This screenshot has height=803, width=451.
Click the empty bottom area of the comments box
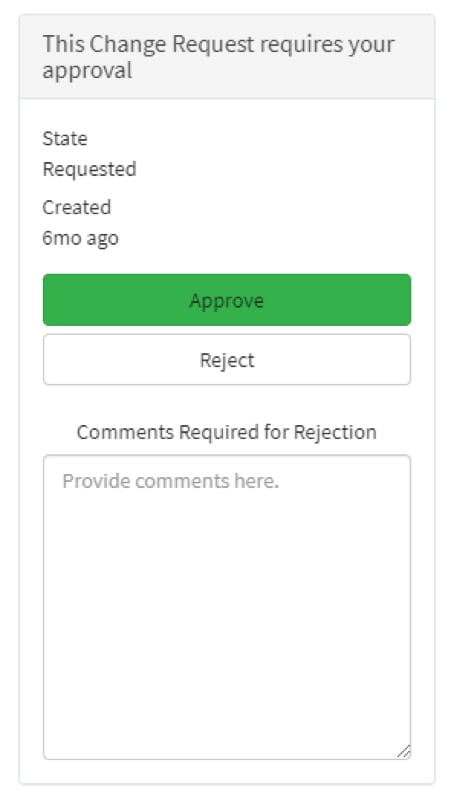(227, 717)
